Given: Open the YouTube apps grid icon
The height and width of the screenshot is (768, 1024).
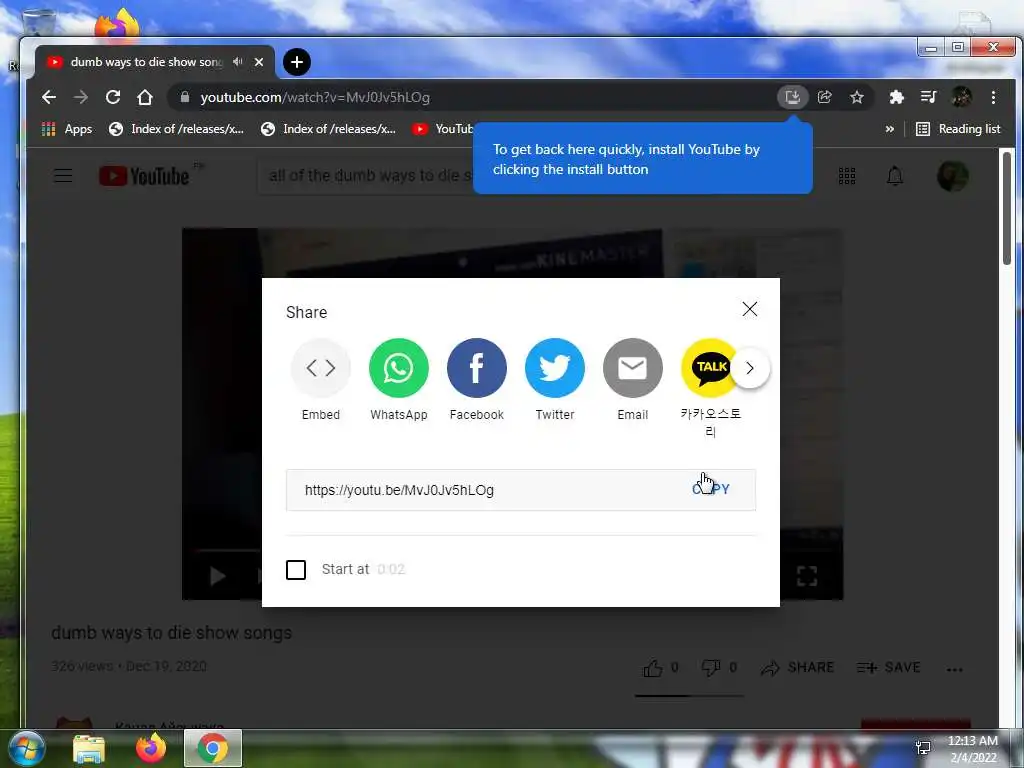Looking at the screenshot, I should [x=847, y=176].
